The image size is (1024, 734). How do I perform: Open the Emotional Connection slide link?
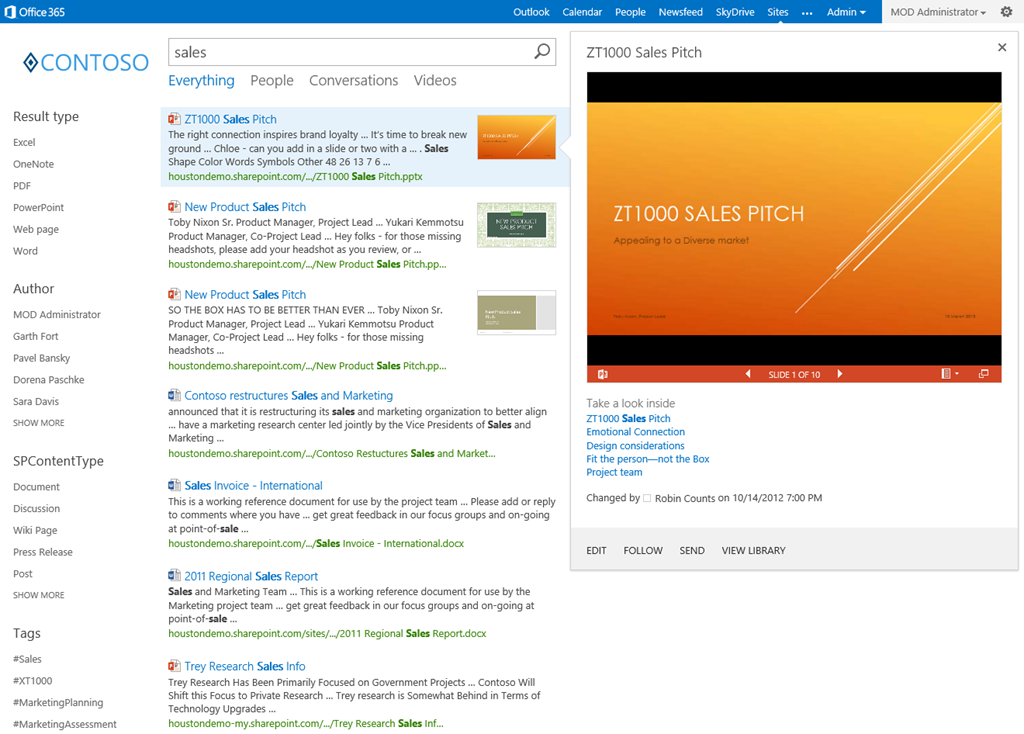point(635,432)
